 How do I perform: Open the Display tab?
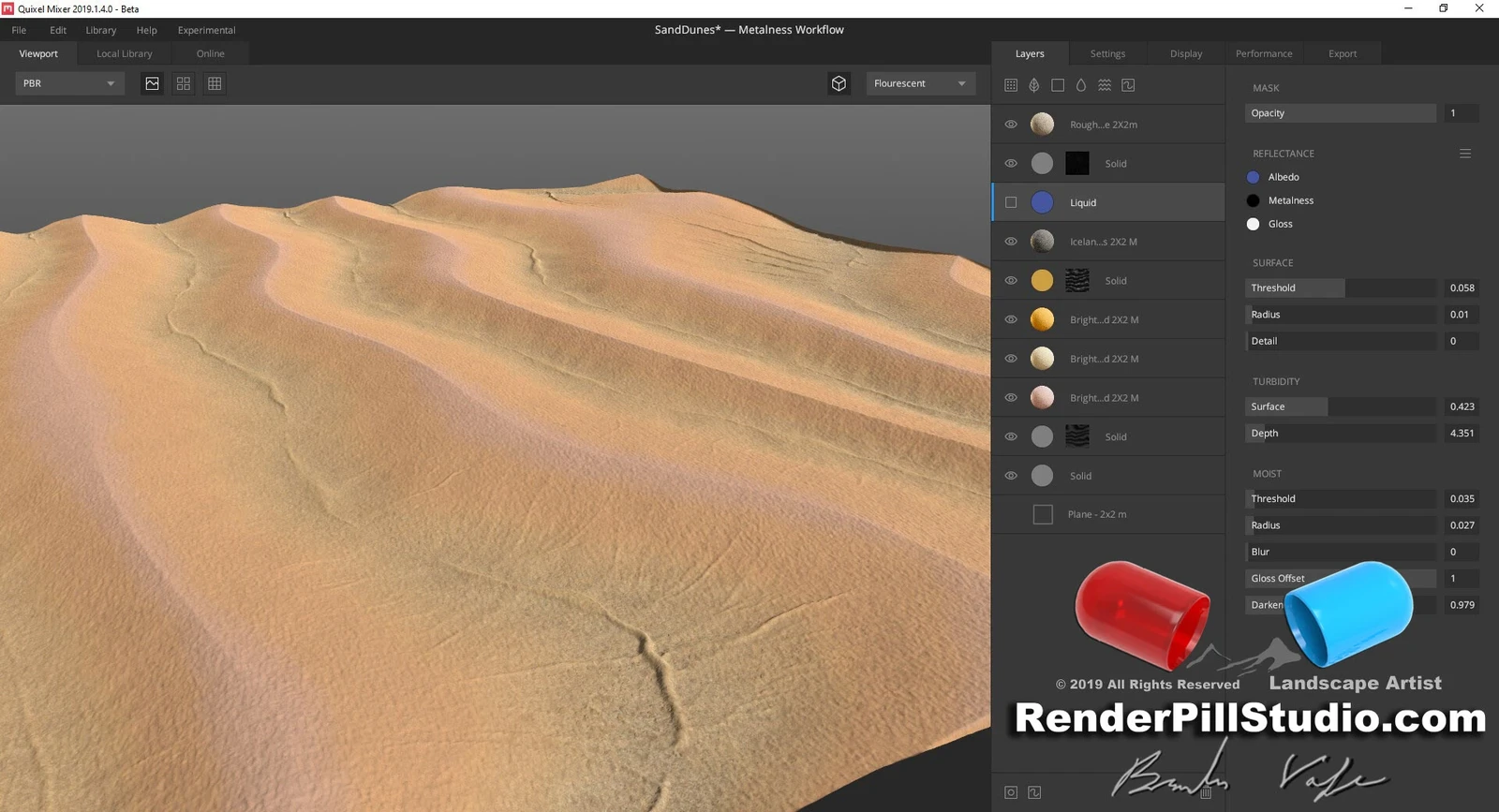(1186, 53)
